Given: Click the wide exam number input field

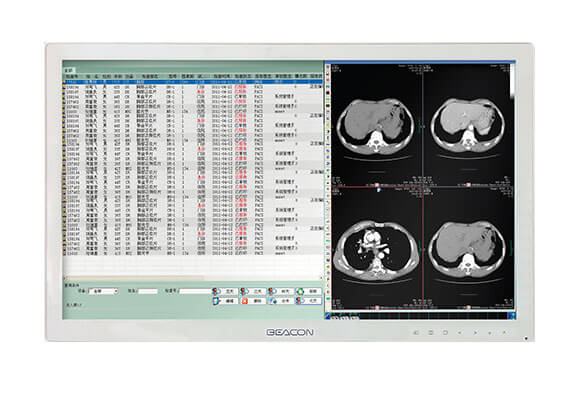Looking at the screenshot, I should pyautogui.click(x=195, y=291).
